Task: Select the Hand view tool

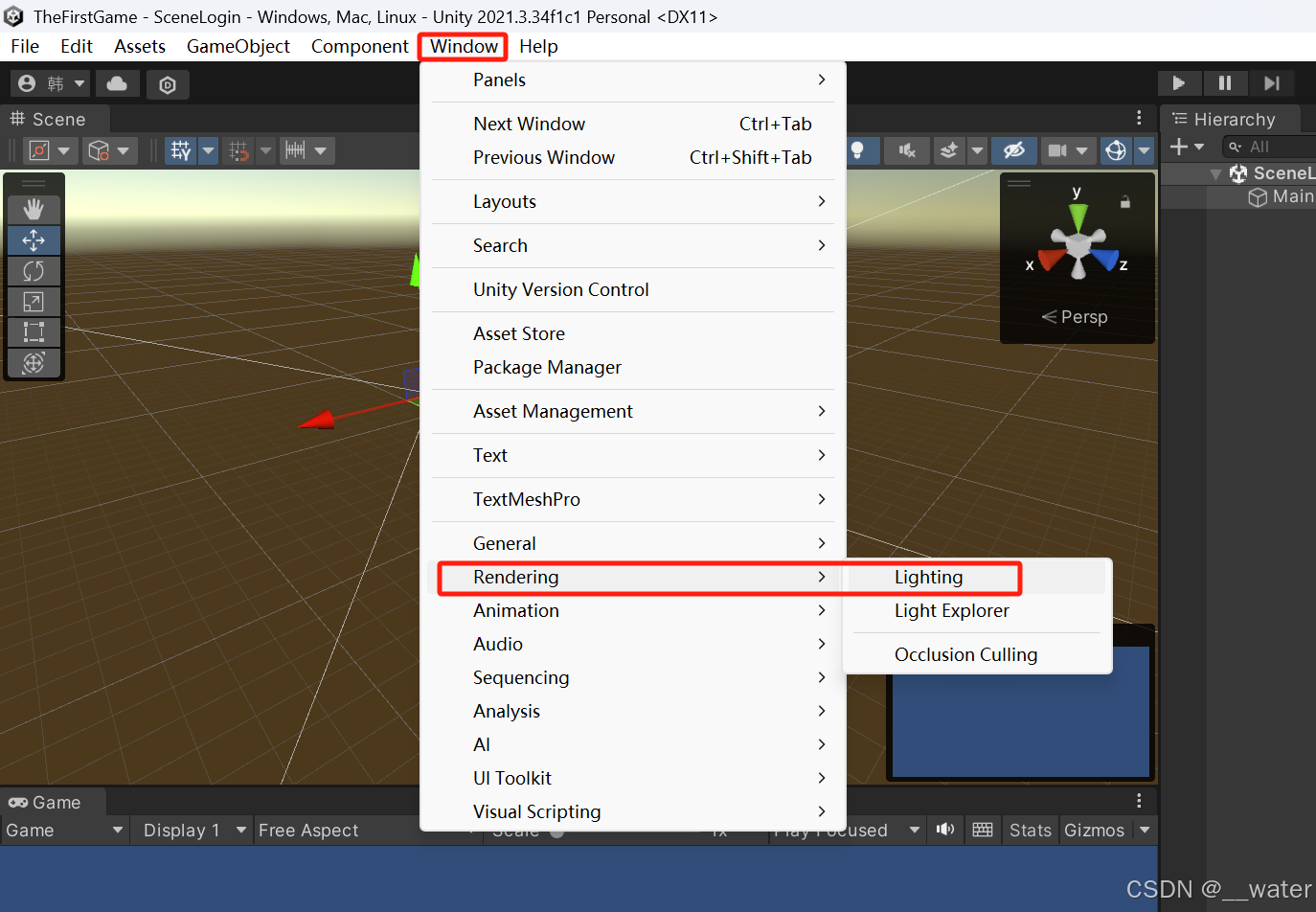Action: point(34,209)
